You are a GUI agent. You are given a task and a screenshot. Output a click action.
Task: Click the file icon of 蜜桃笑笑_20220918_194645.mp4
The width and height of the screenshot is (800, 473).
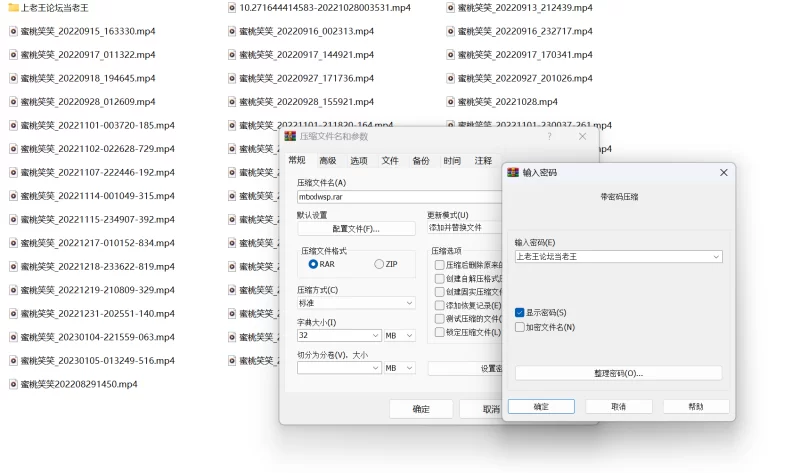click(13, 78)
